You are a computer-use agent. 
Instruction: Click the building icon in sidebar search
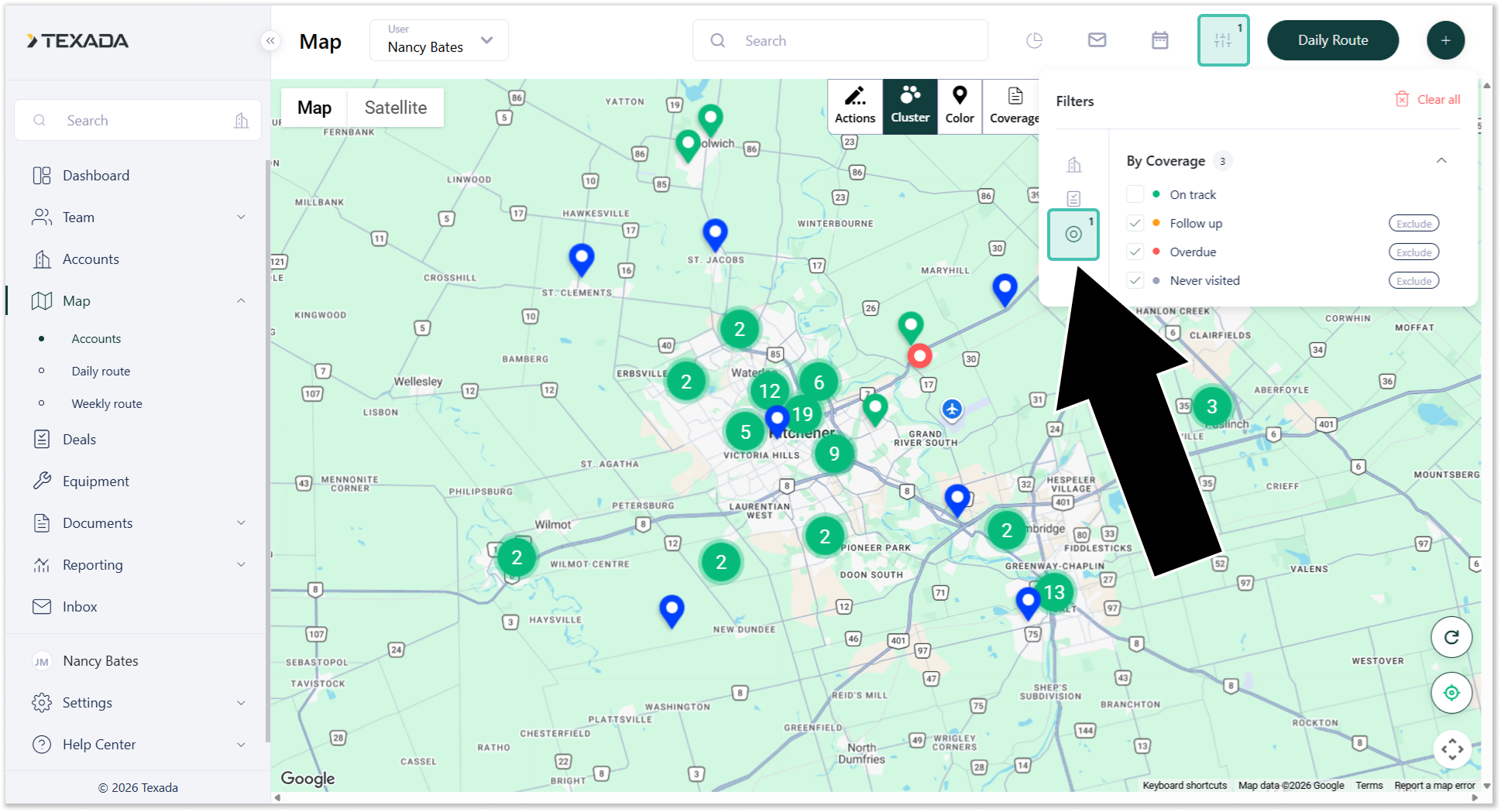pos(242,121)
